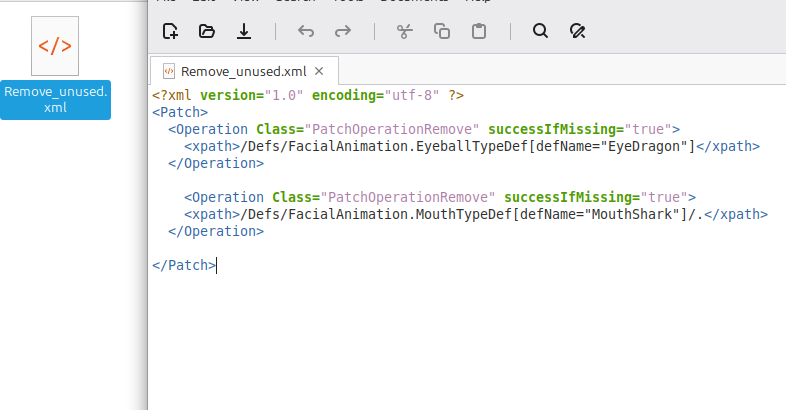Click the EyeDragon xpath line

472,146
